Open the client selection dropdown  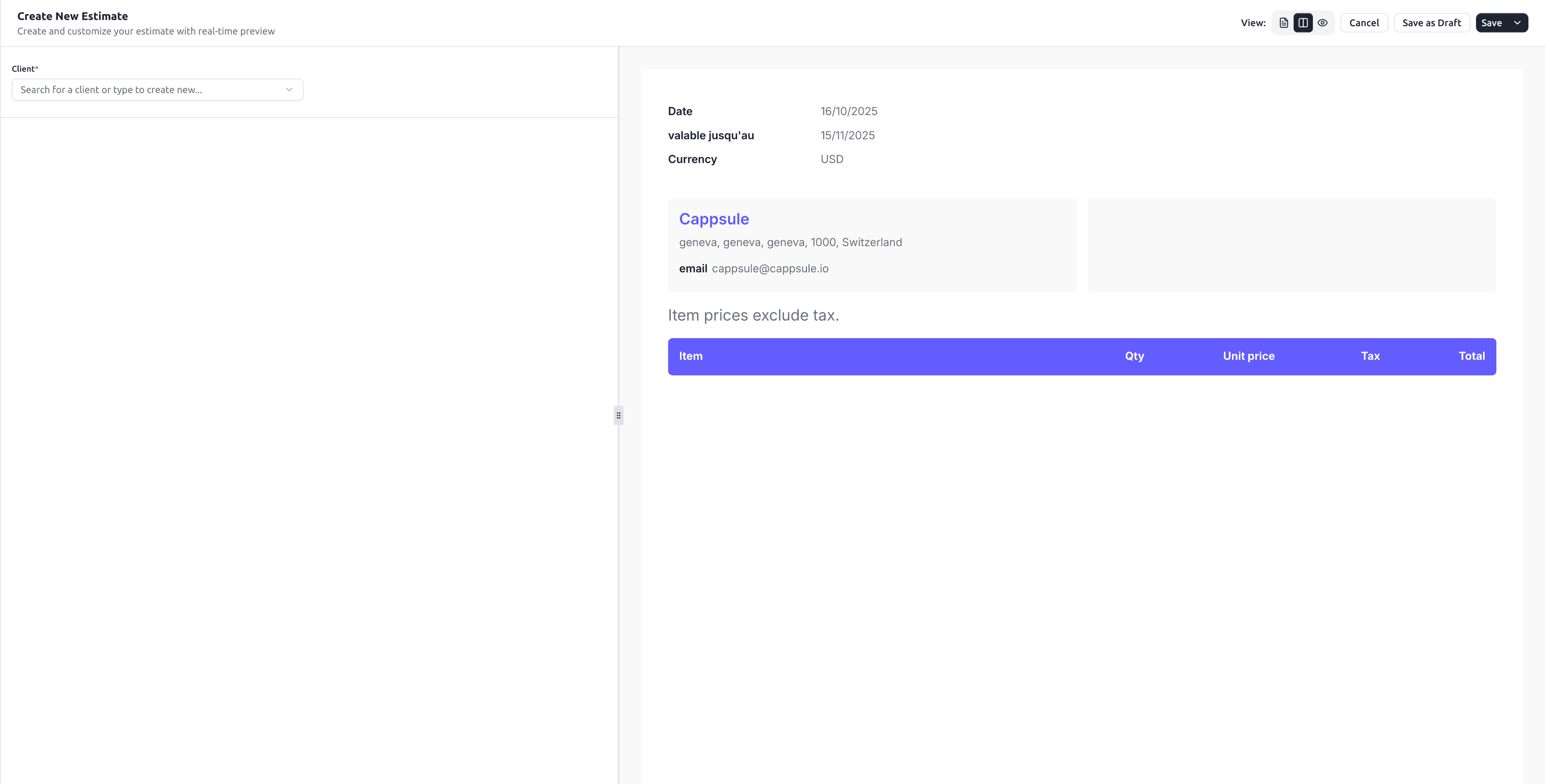pyautogui.click(x=157, y=89)
